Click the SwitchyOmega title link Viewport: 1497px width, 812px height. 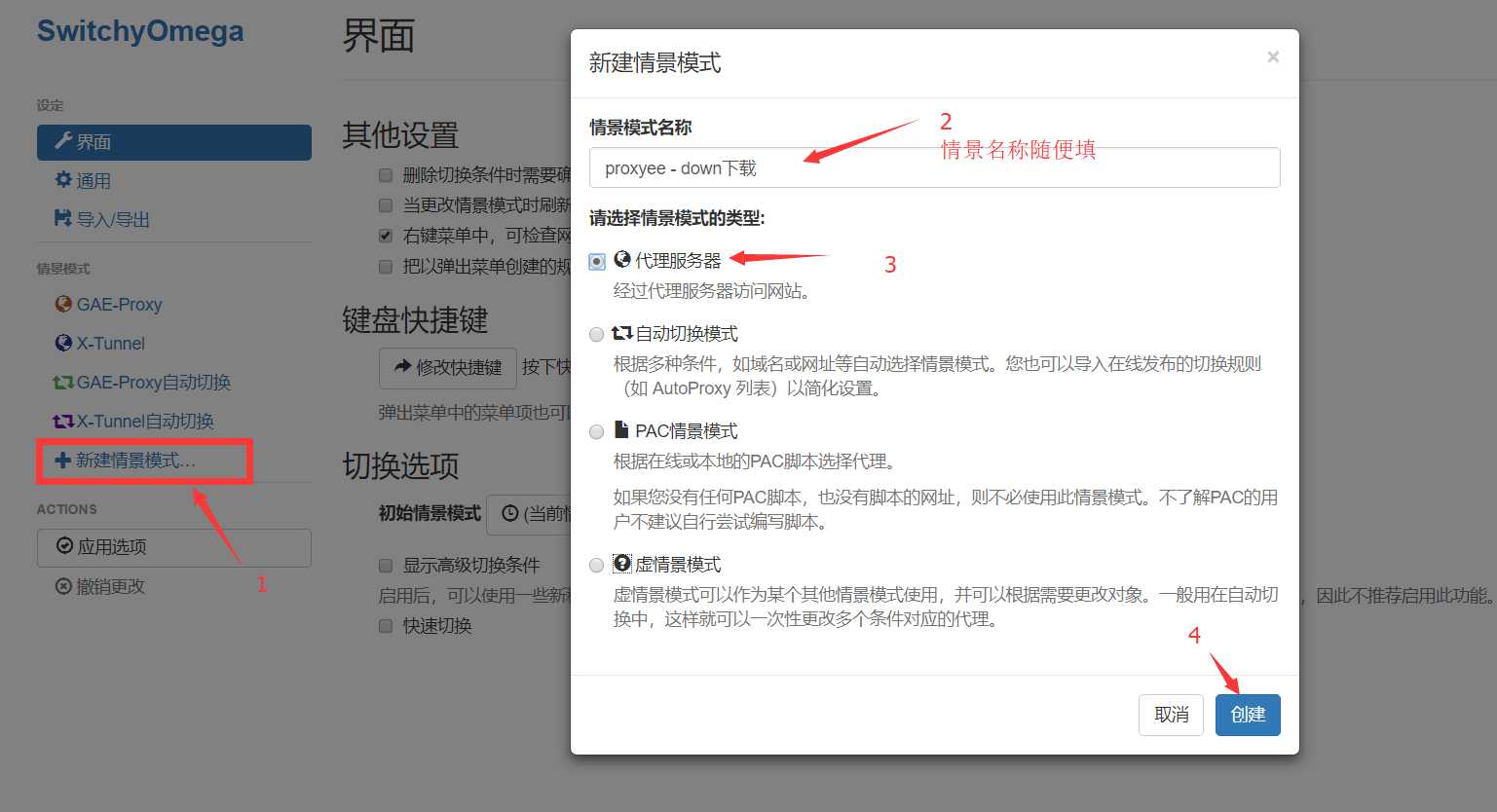coord(140,31)
